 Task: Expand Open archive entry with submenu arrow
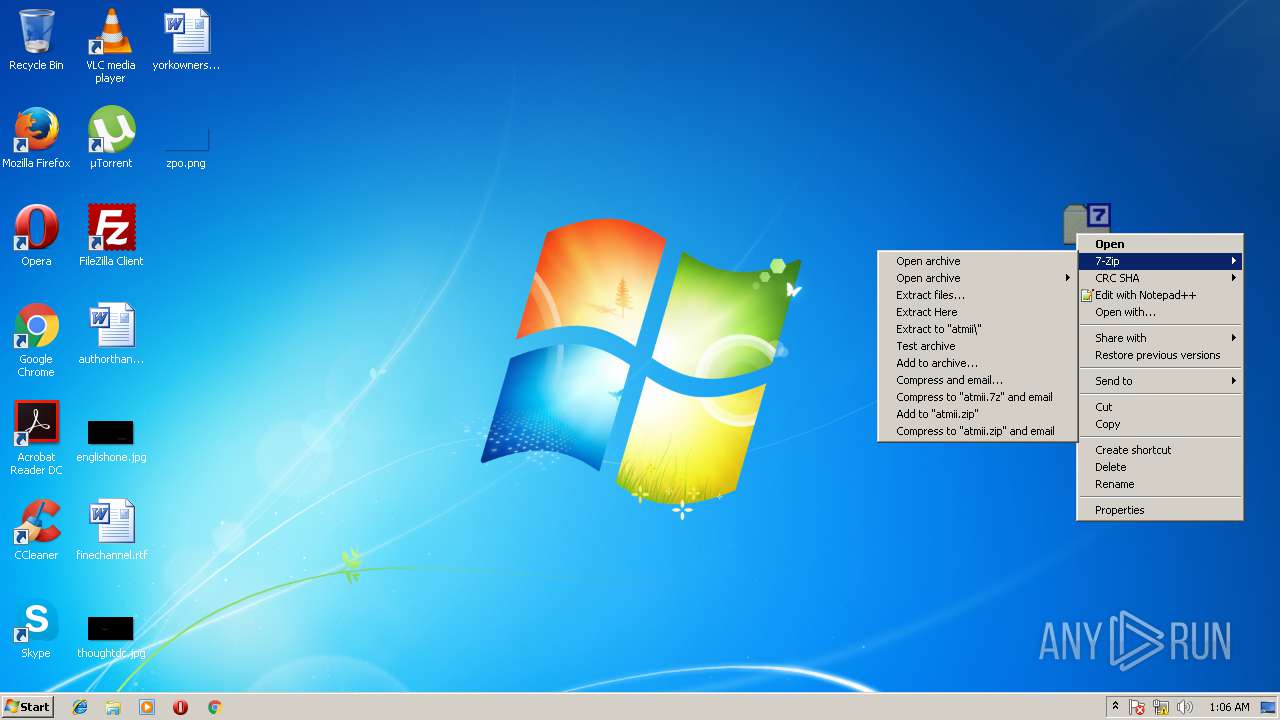[977, 278]
